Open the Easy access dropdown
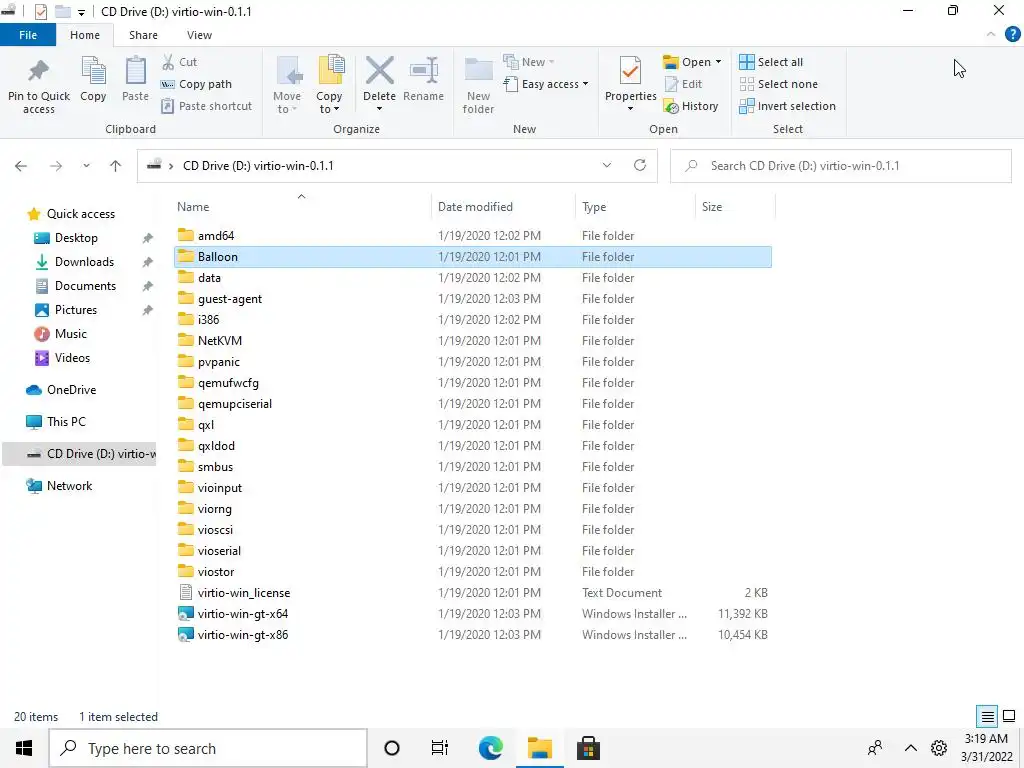The width and height of the screenshot is (1024, 768). [546, 84]
